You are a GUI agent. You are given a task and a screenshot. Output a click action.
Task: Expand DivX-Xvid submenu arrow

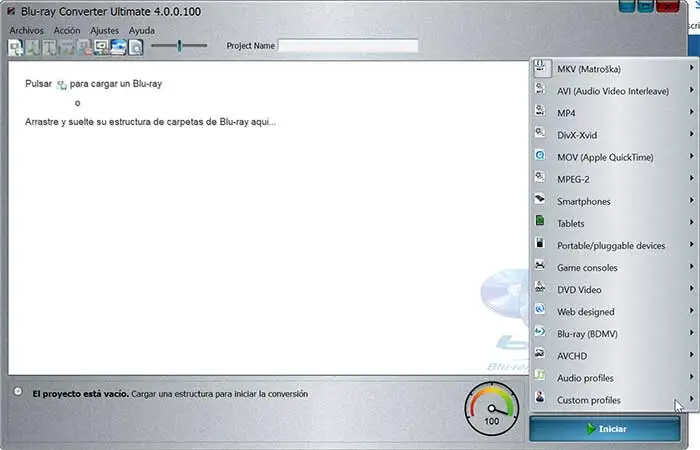692,133
